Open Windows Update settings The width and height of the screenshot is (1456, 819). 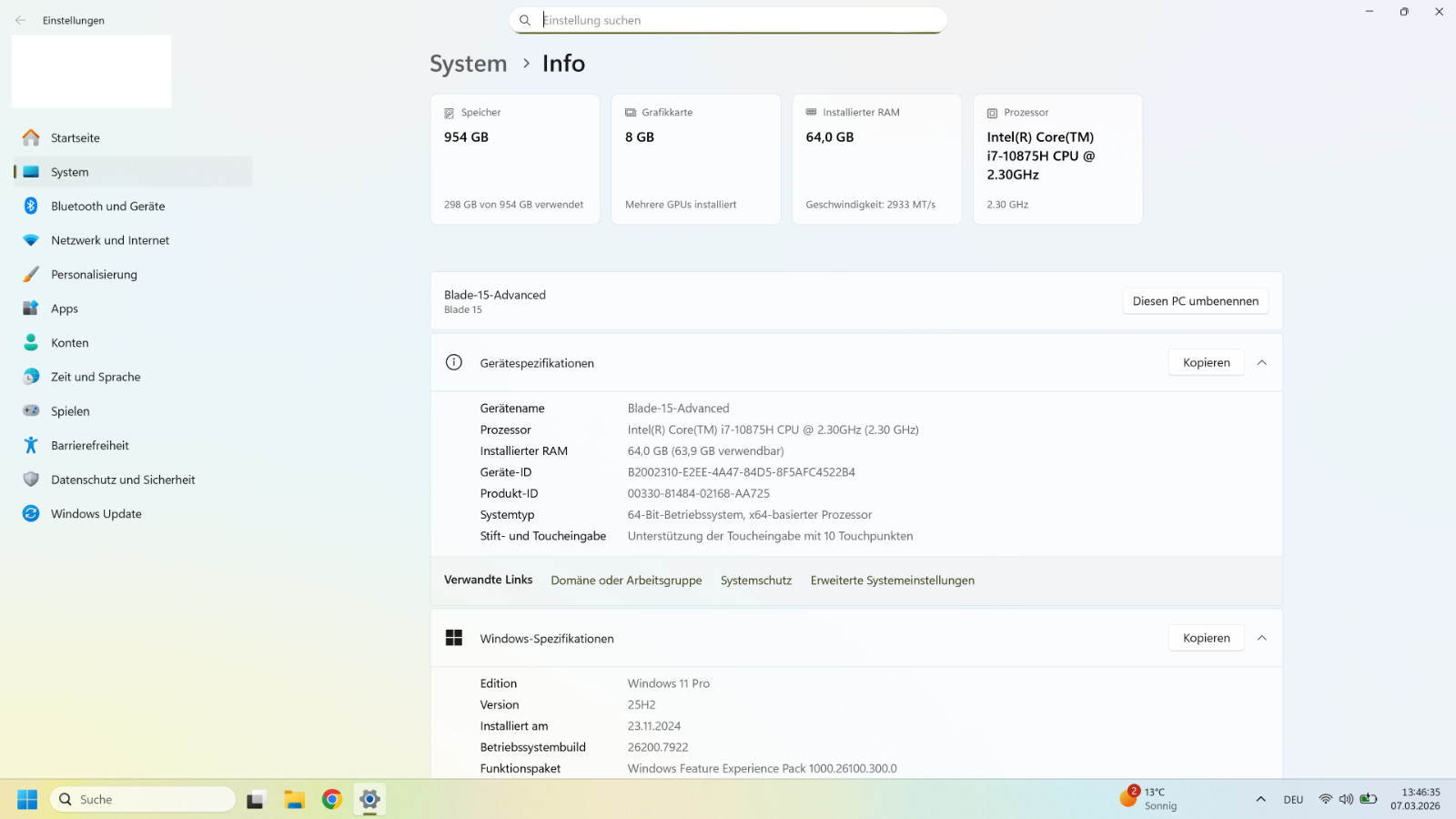pos(133,513)
